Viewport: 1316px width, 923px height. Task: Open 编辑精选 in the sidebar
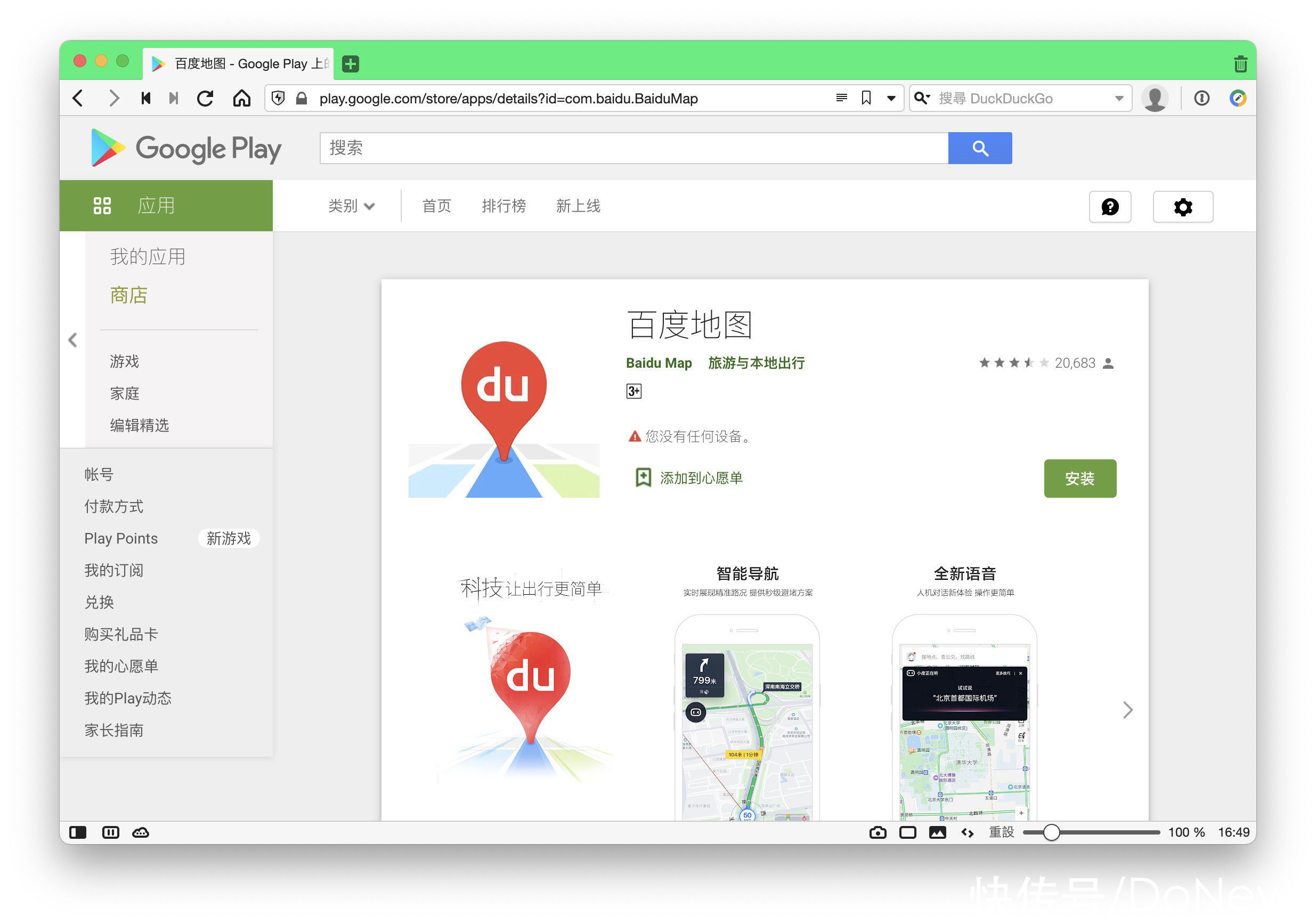[139, 425]
